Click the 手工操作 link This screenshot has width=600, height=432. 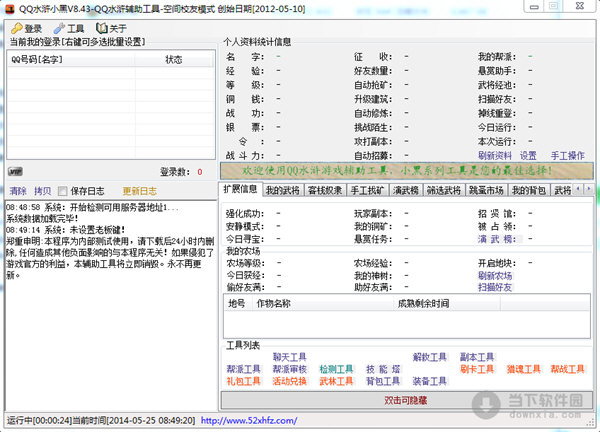[x=567, y=155]
